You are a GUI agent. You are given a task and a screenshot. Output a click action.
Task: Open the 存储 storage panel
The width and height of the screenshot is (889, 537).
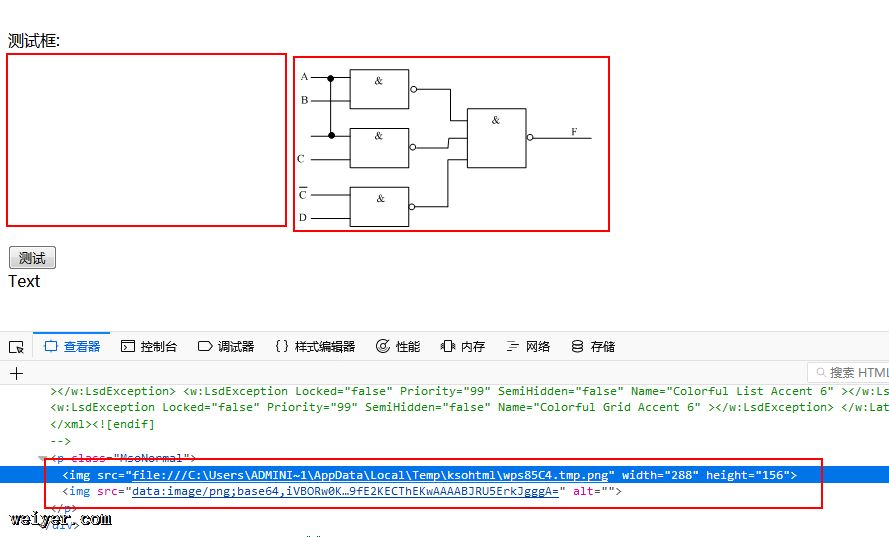tap(593, 347)
